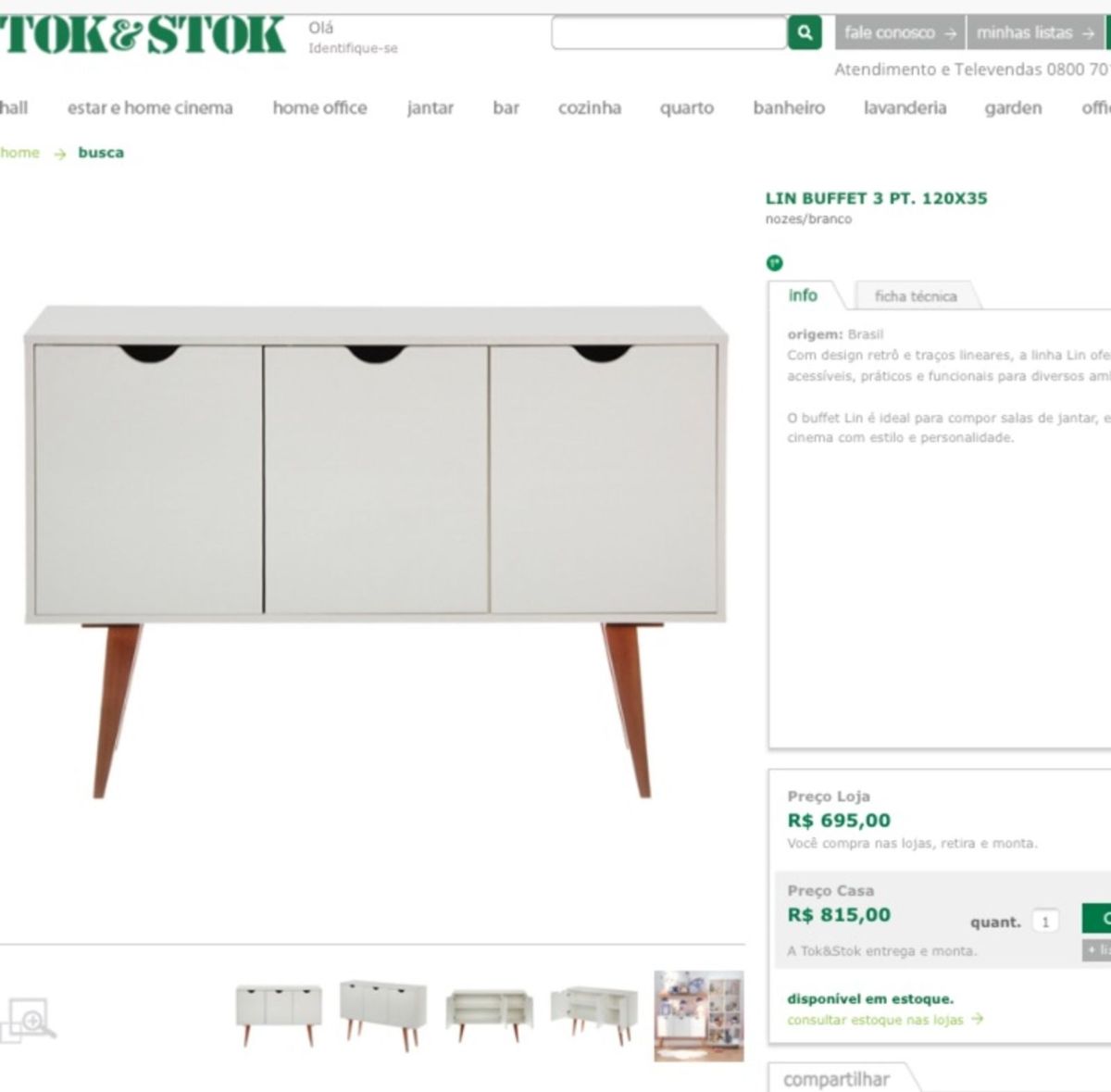Image resolution: width=1111 pixels, height=1092 pixels.
Task: Switch to the ficha técnica tab
Action: pyautogui.click(x=915, y=296)
